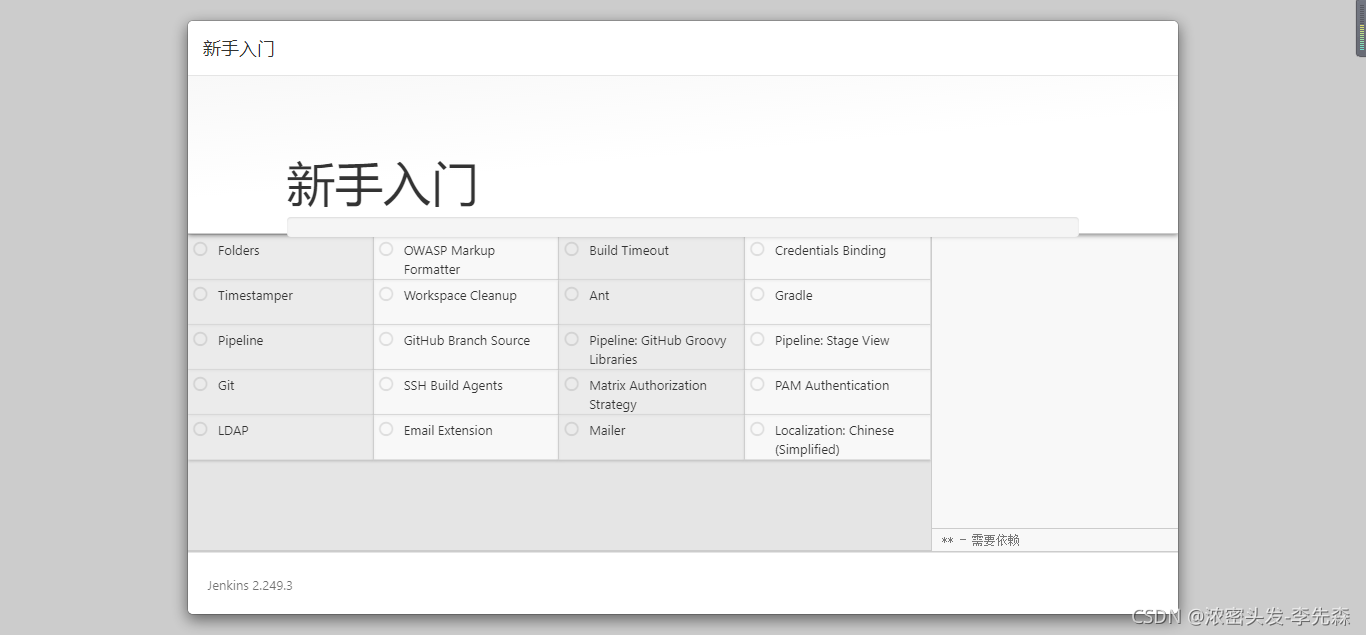Click the Gradle plugin label
This screenshot has width=1366, height=635.
[794, 296]
